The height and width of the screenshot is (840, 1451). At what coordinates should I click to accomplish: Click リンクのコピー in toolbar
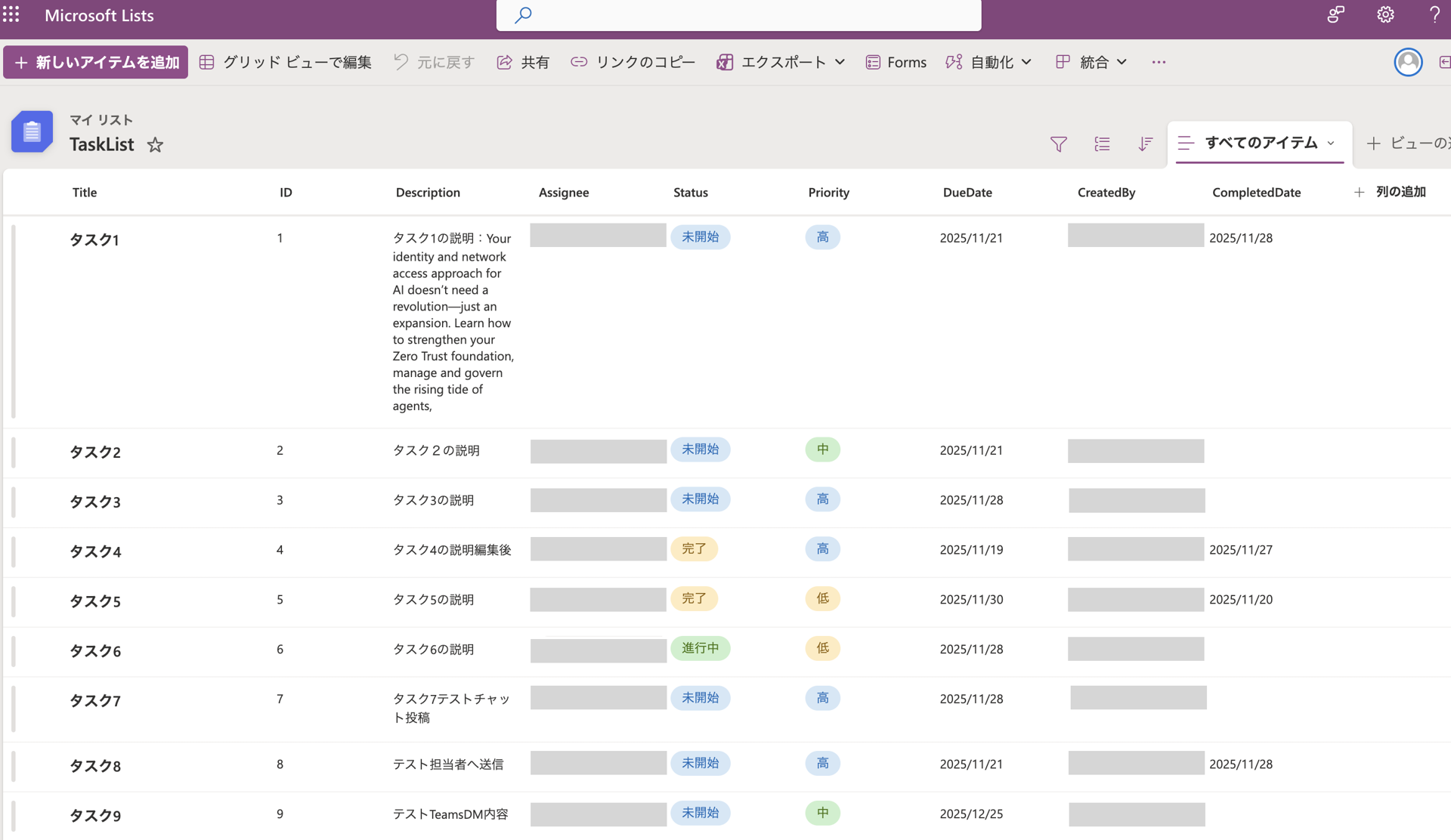coord(633,62)
